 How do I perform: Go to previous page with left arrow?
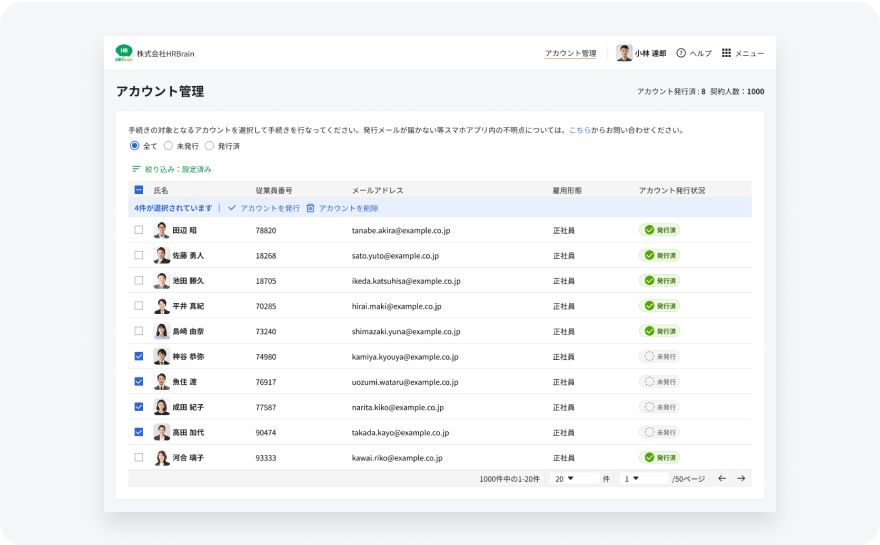click(x=722, y=479)
